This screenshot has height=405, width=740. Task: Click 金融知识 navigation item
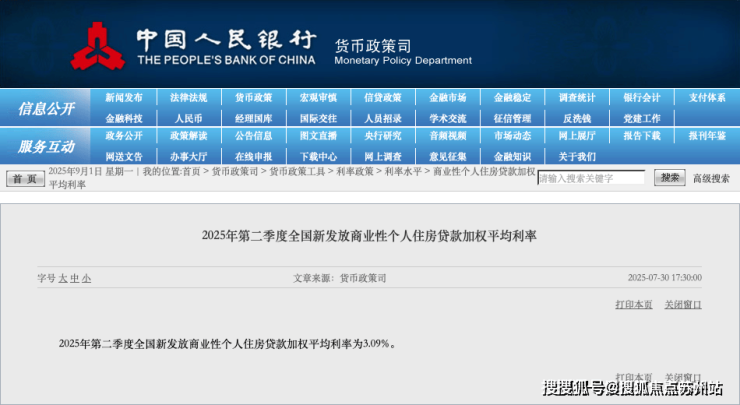click(x=513, y=156)
